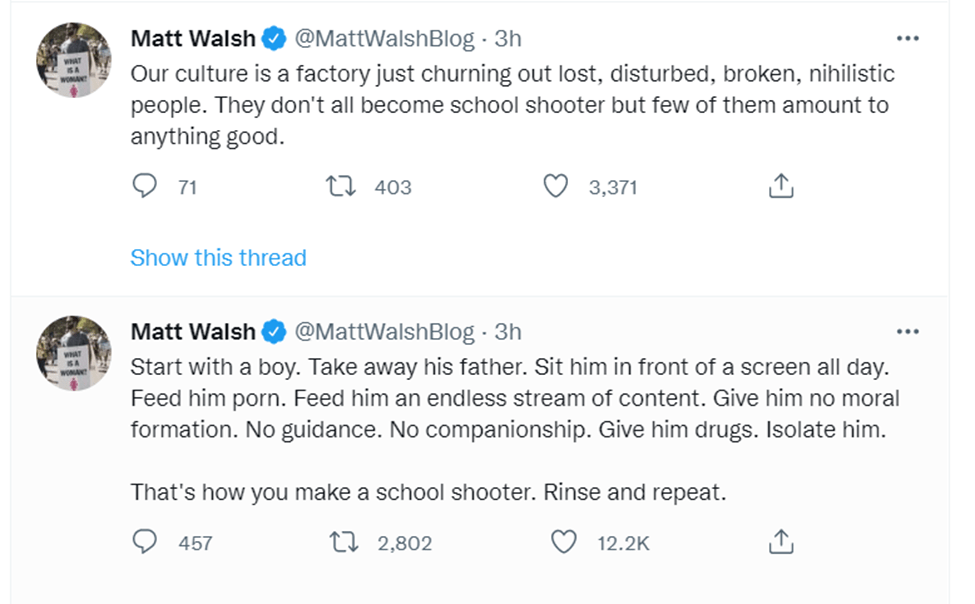The height and width of the screenshot is (604, 975).
Task: Share the second tweet via share icon
Action: (x=781, y=542)
